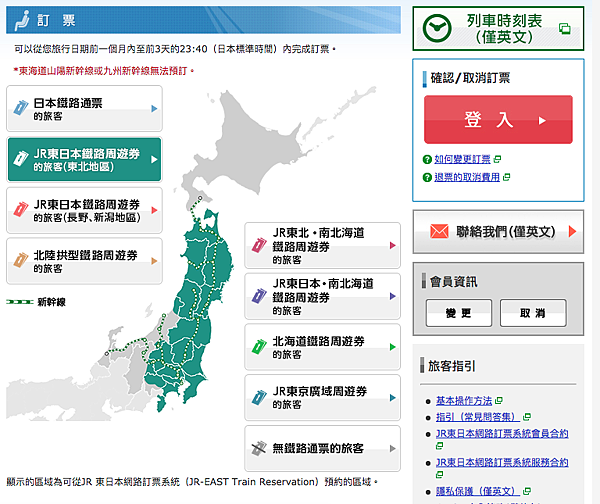
Task: Click the white ticket icon on JR東日本鐵路周遊券 東北地區
Action: [21, 159]
